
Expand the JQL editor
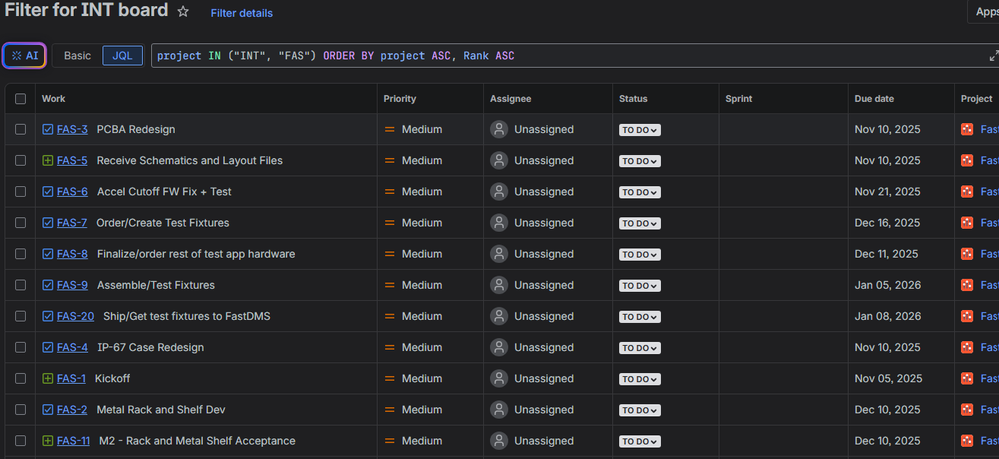coord(993,56)
